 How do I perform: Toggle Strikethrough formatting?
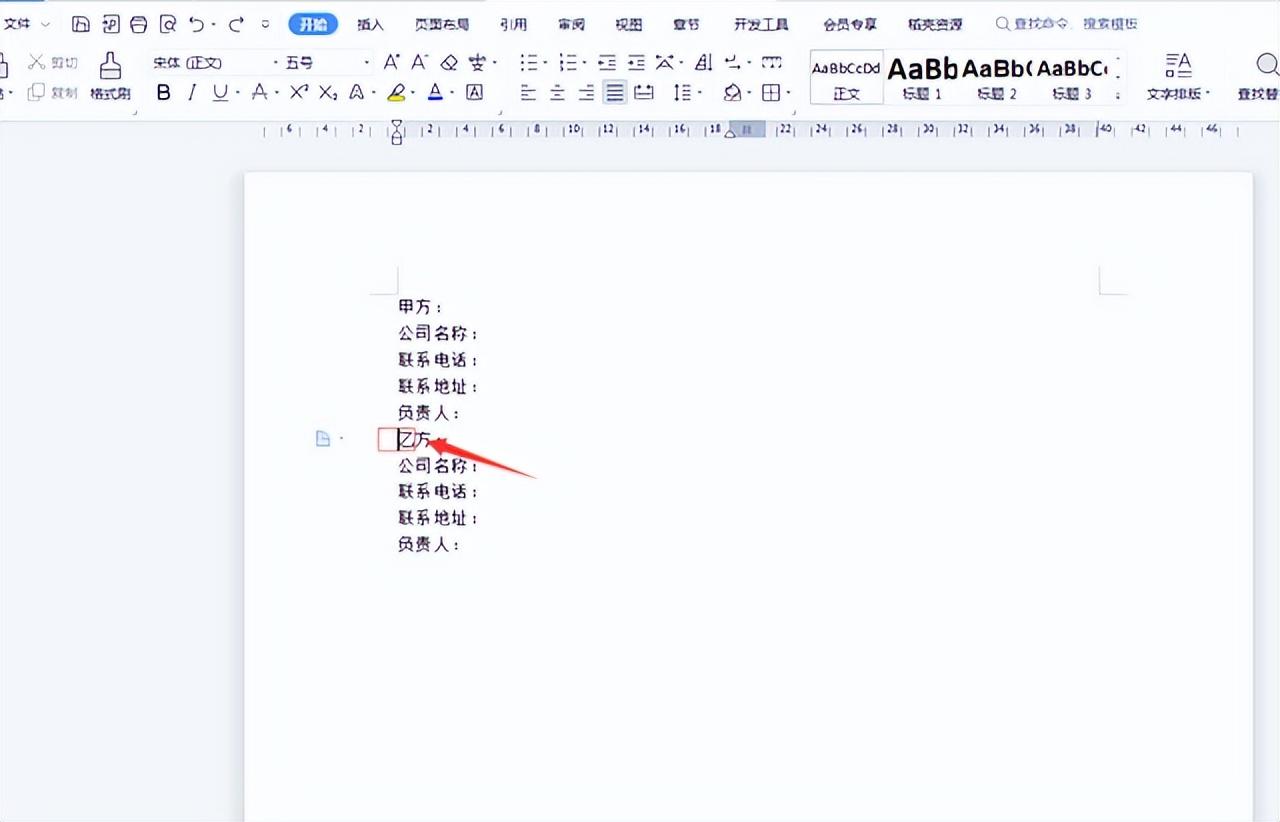pyautogui.click(x=259, y=93)
